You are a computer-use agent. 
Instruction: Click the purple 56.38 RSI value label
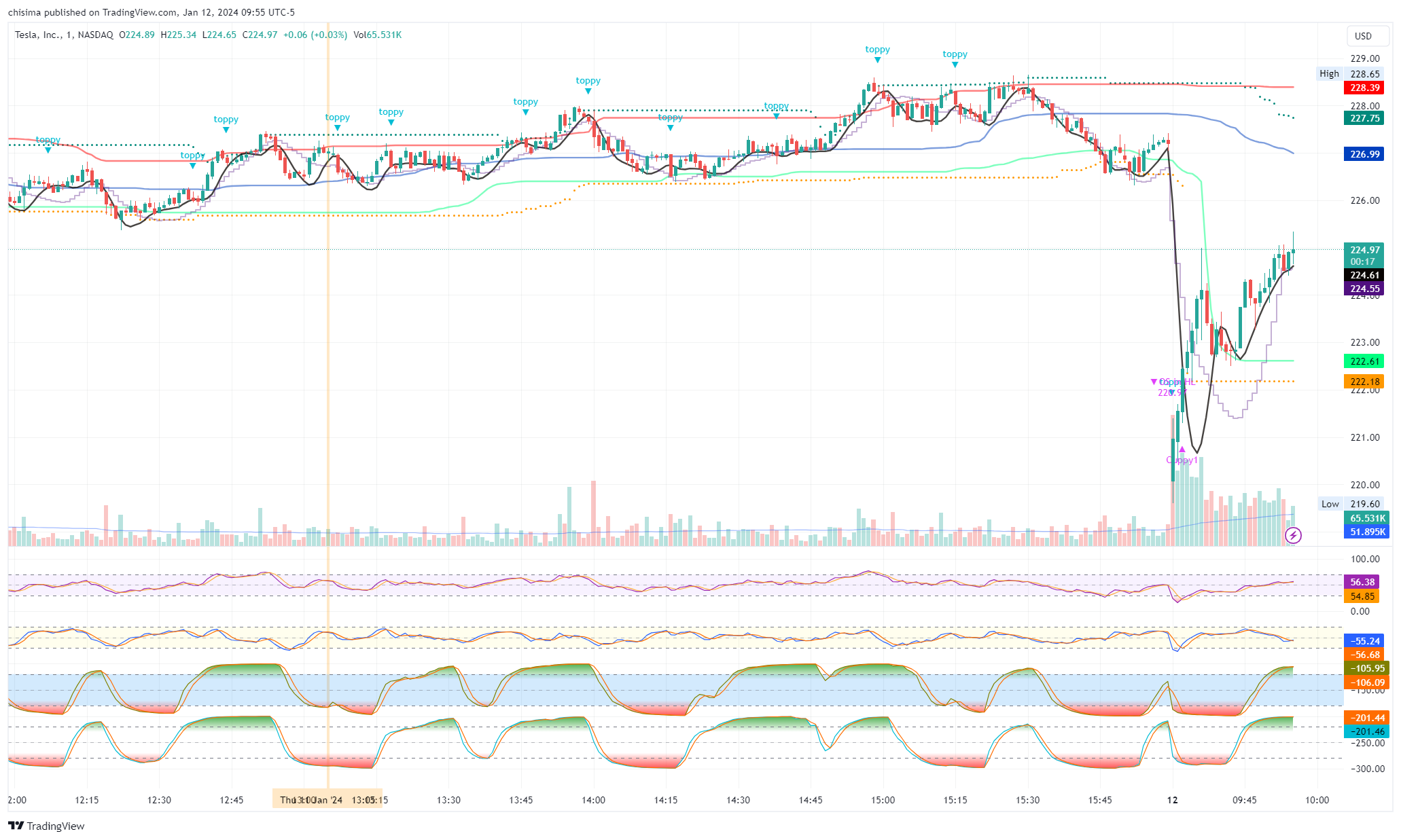1362,582
